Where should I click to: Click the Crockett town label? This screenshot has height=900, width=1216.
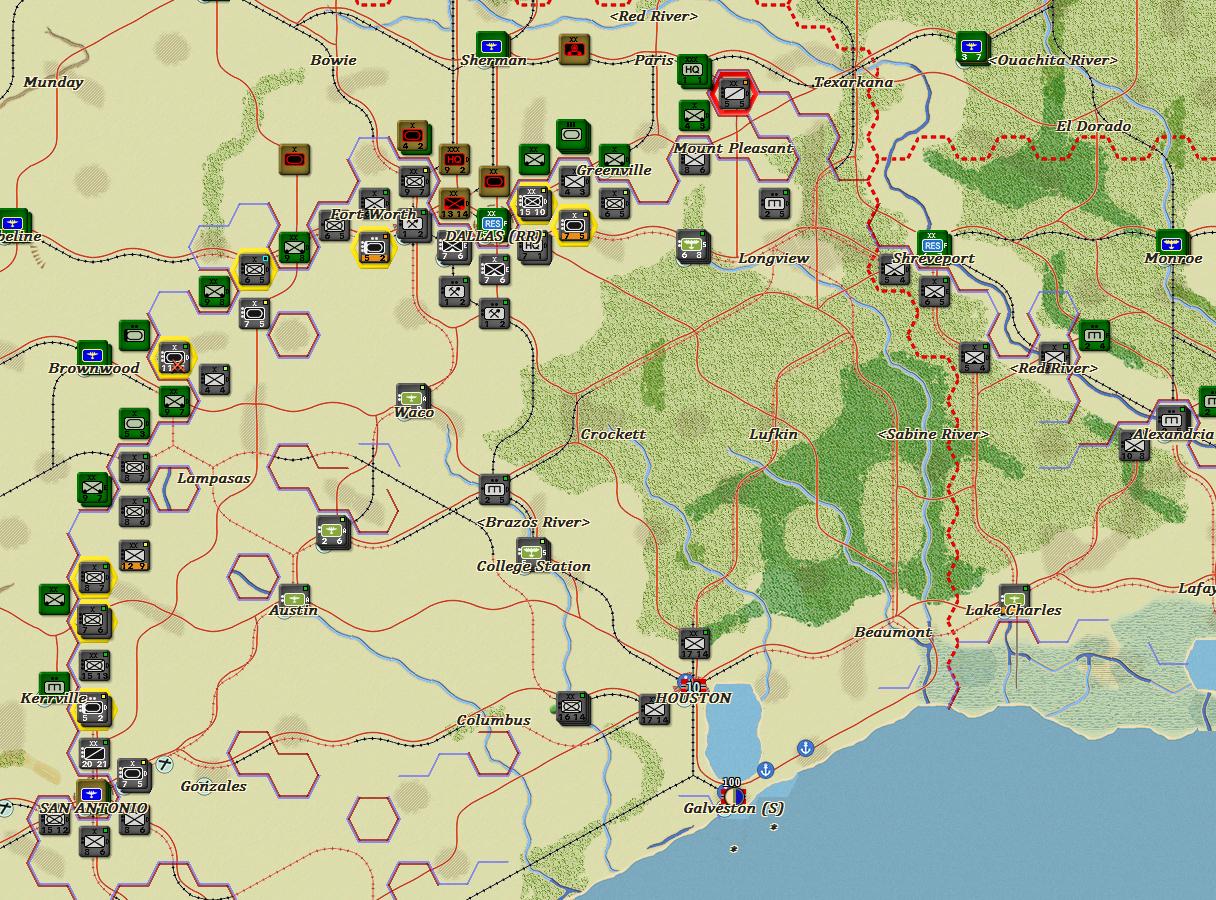coord(613,434)
